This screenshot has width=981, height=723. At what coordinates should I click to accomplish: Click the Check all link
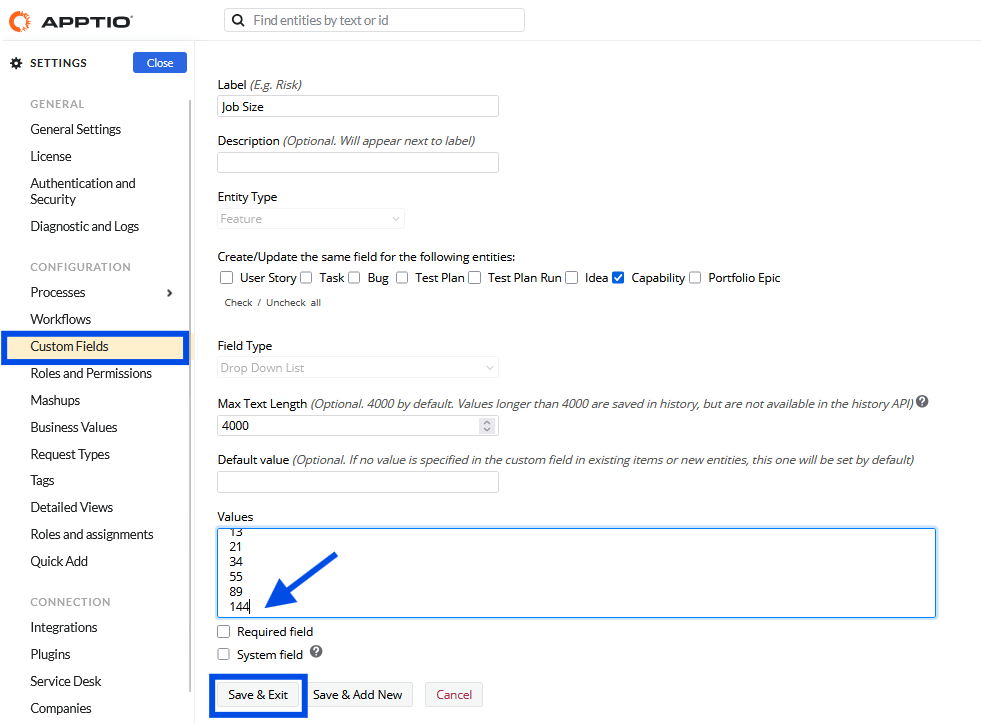tap(238, 302)
